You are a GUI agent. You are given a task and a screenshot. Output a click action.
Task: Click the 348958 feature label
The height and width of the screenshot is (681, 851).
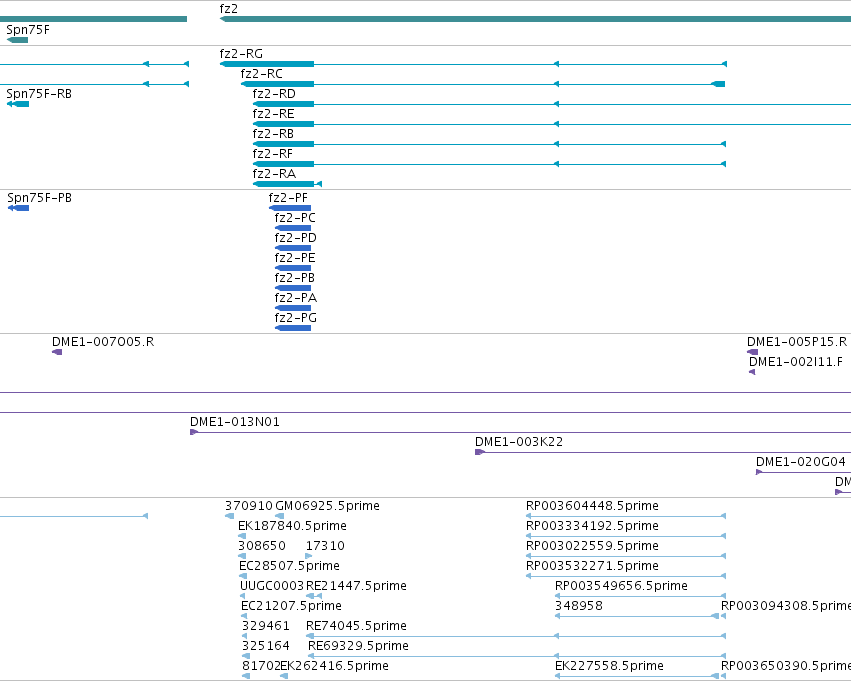[579, 606]
